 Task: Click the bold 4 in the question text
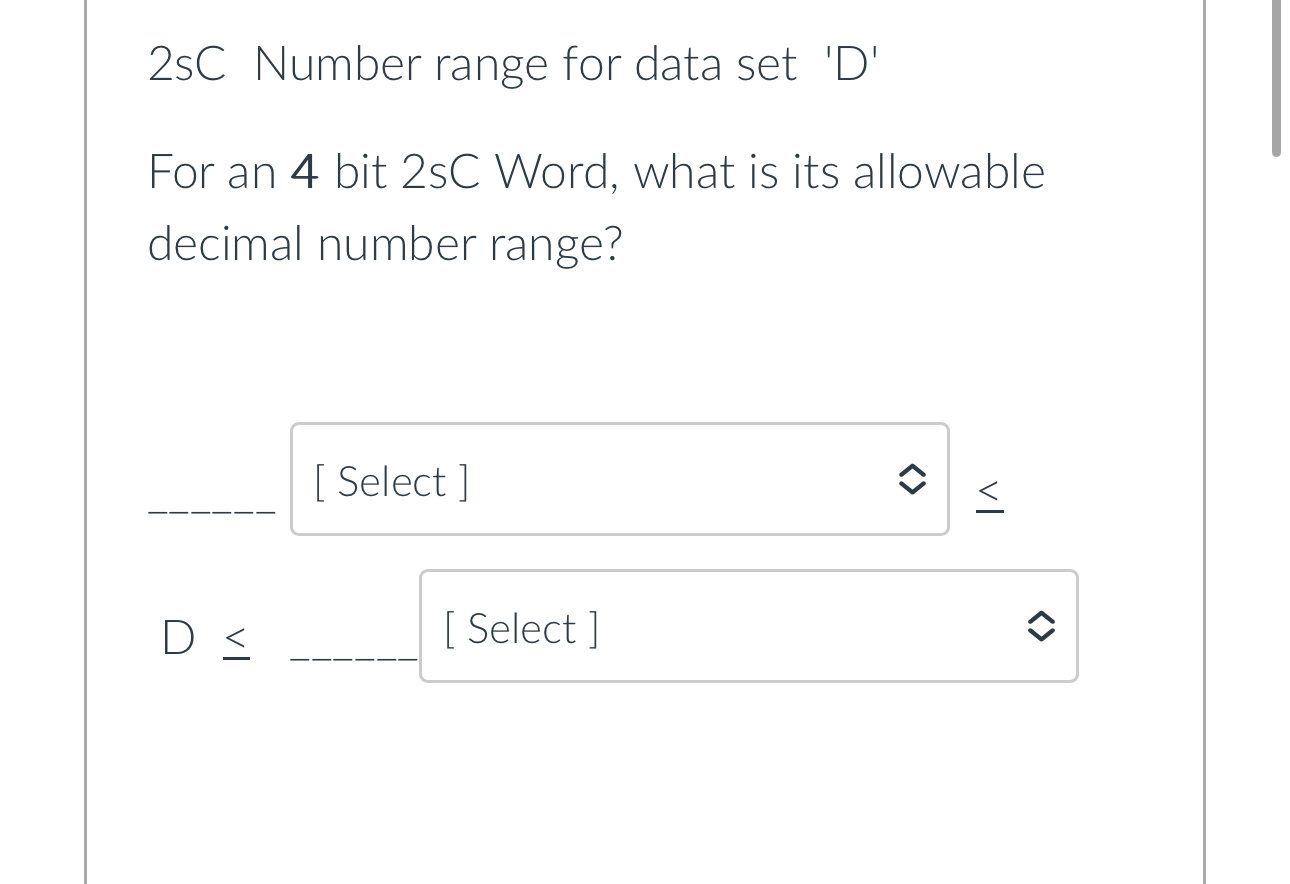tap(303, 171)
